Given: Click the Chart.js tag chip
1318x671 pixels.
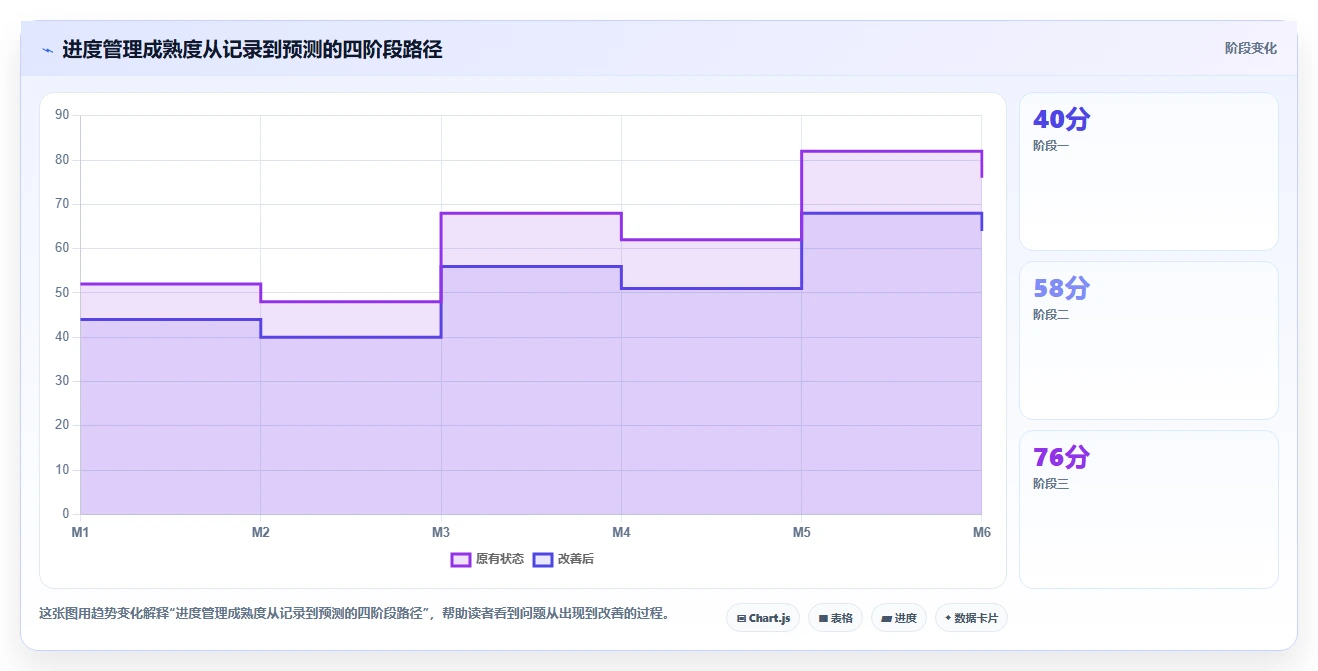Looking at the screenshot, I should [x=763, y=618].
